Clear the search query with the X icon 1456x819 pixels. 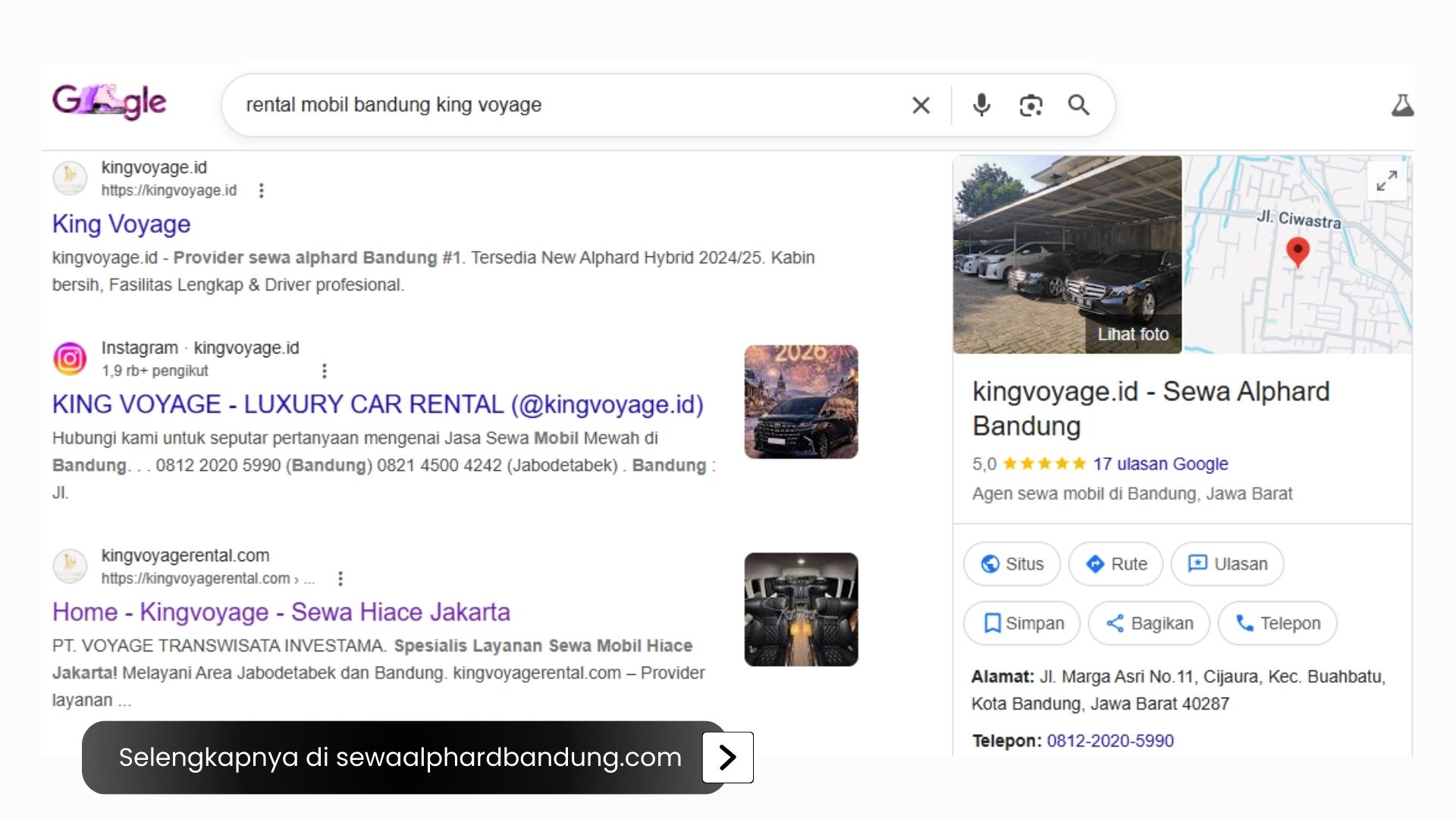click(x=921, y=105)
